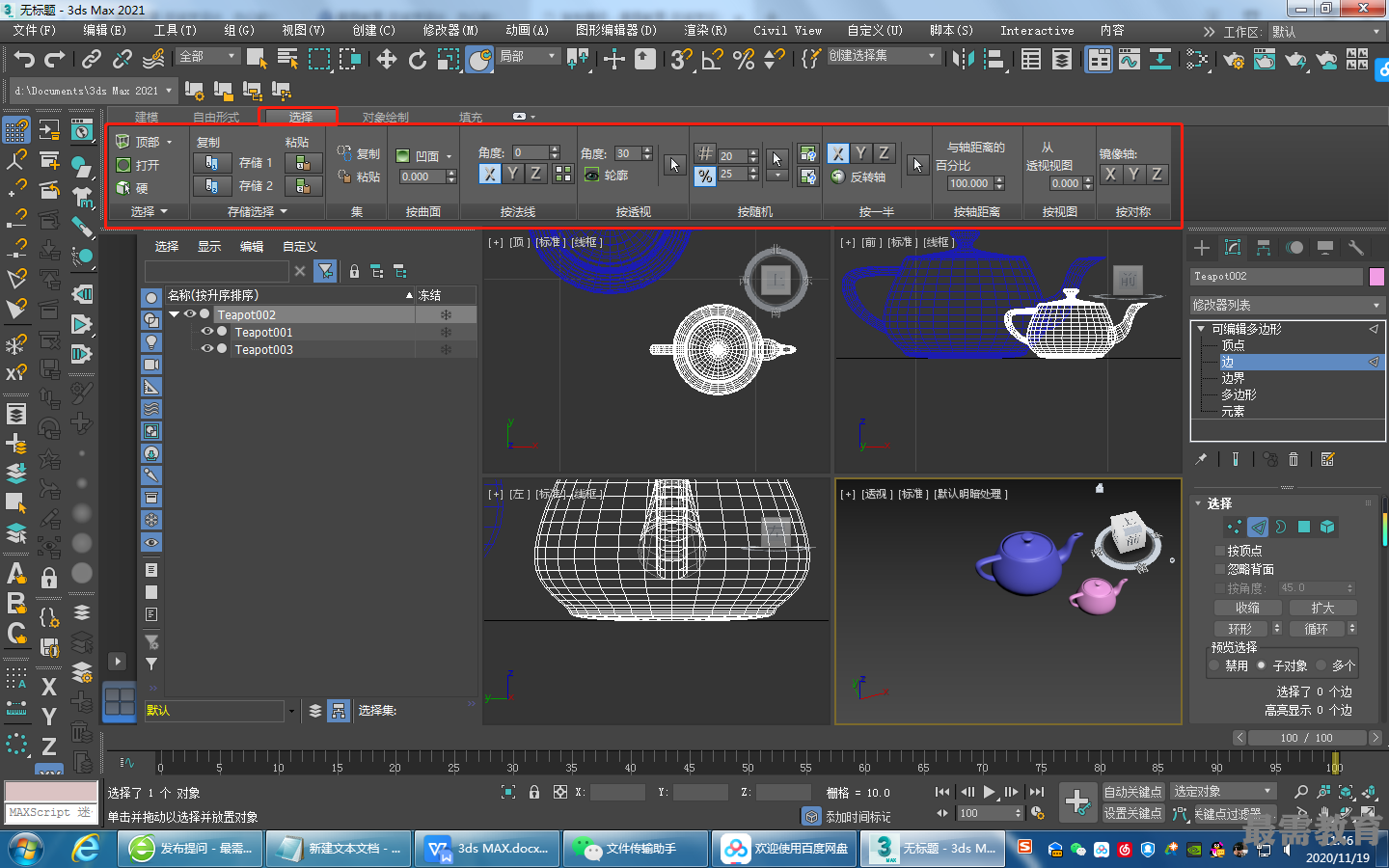This screenshot has height=868, width=1389.
Task: Open the 修改器(M) menu
Action: [449, 31]
